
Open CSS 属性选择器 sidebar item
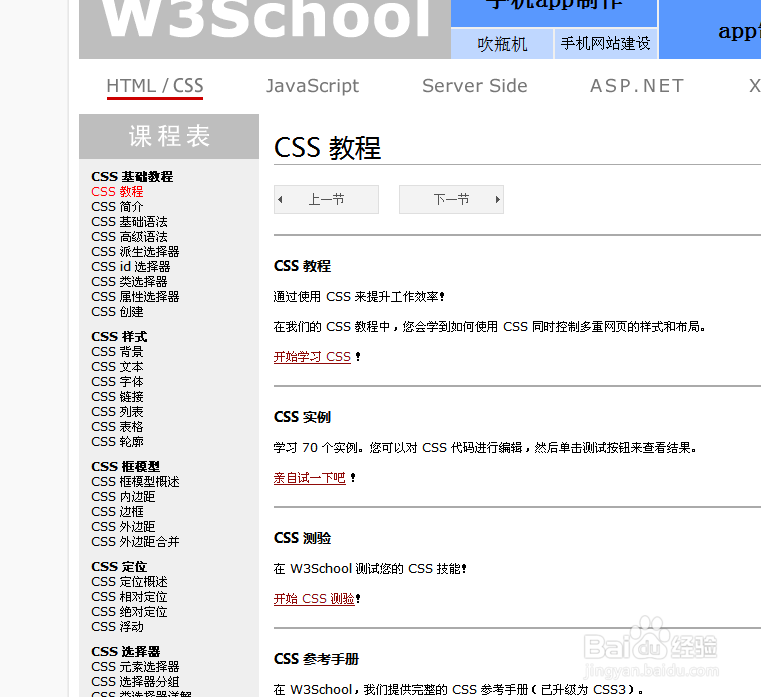(x=135, y=297)
